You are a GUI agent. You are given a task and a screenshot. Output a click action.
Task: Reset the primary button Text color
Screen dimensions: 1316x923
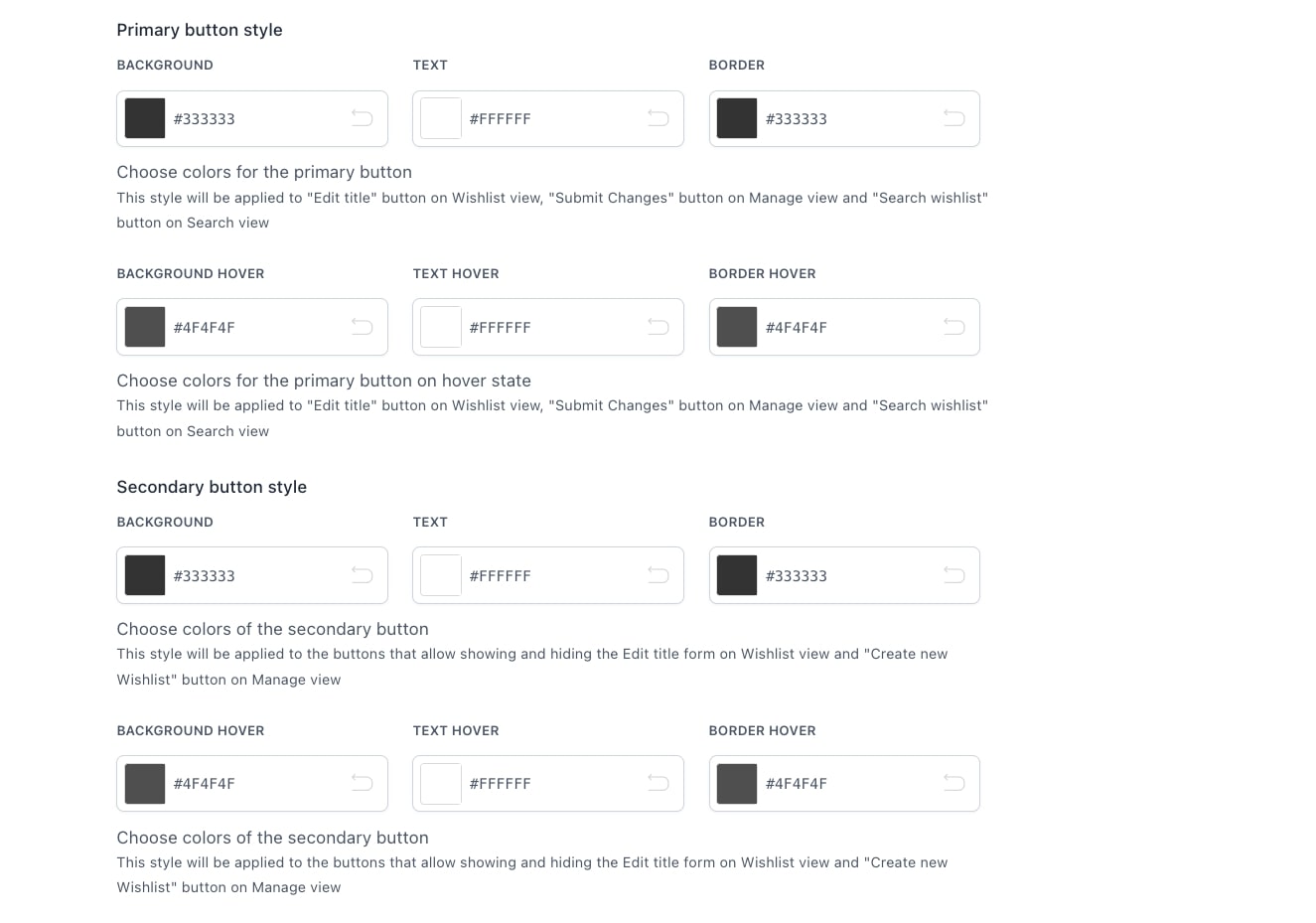(x=658, y=118)
